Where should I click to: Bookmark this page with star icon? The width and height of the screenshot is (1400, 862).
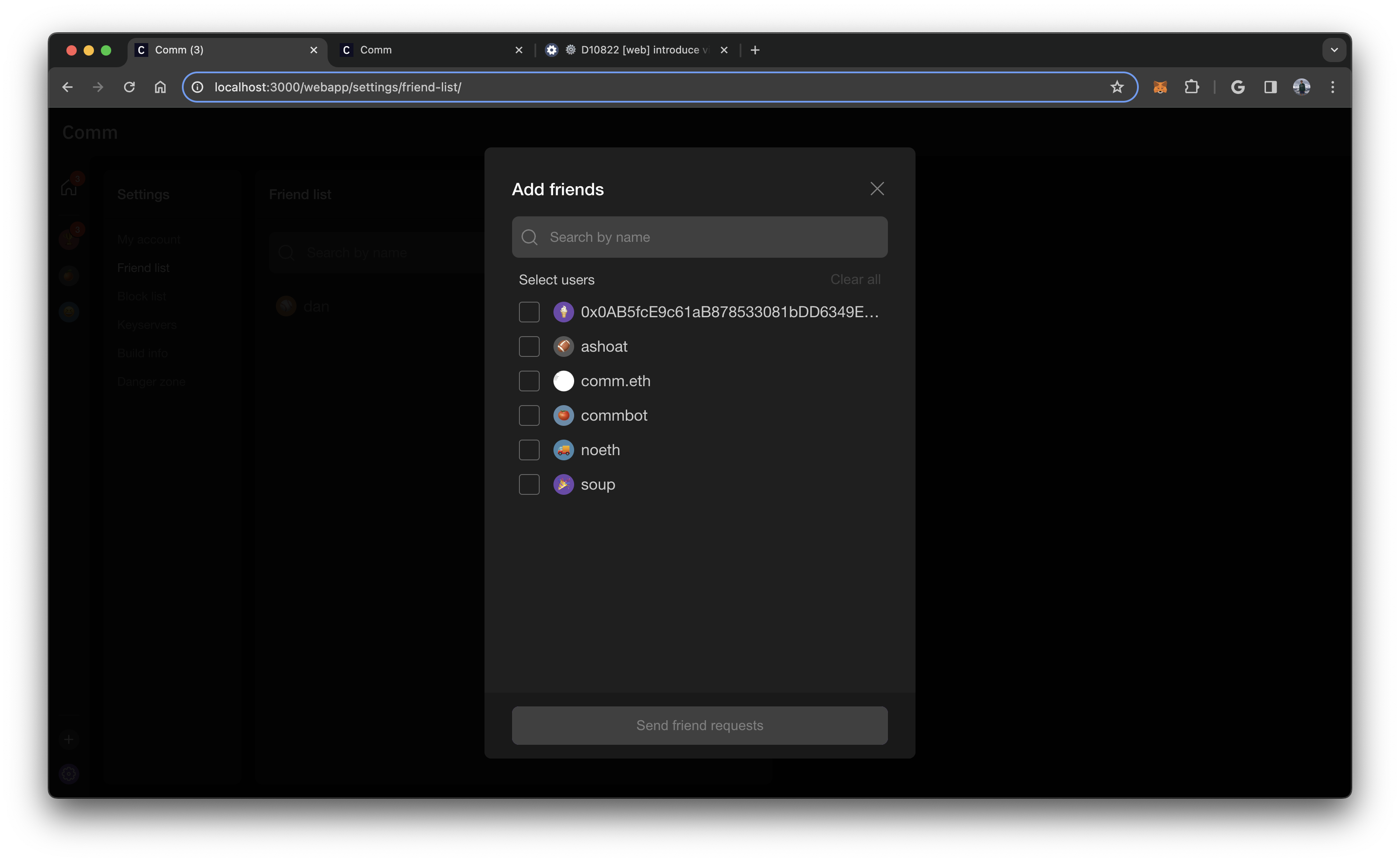pos(1117,87)
